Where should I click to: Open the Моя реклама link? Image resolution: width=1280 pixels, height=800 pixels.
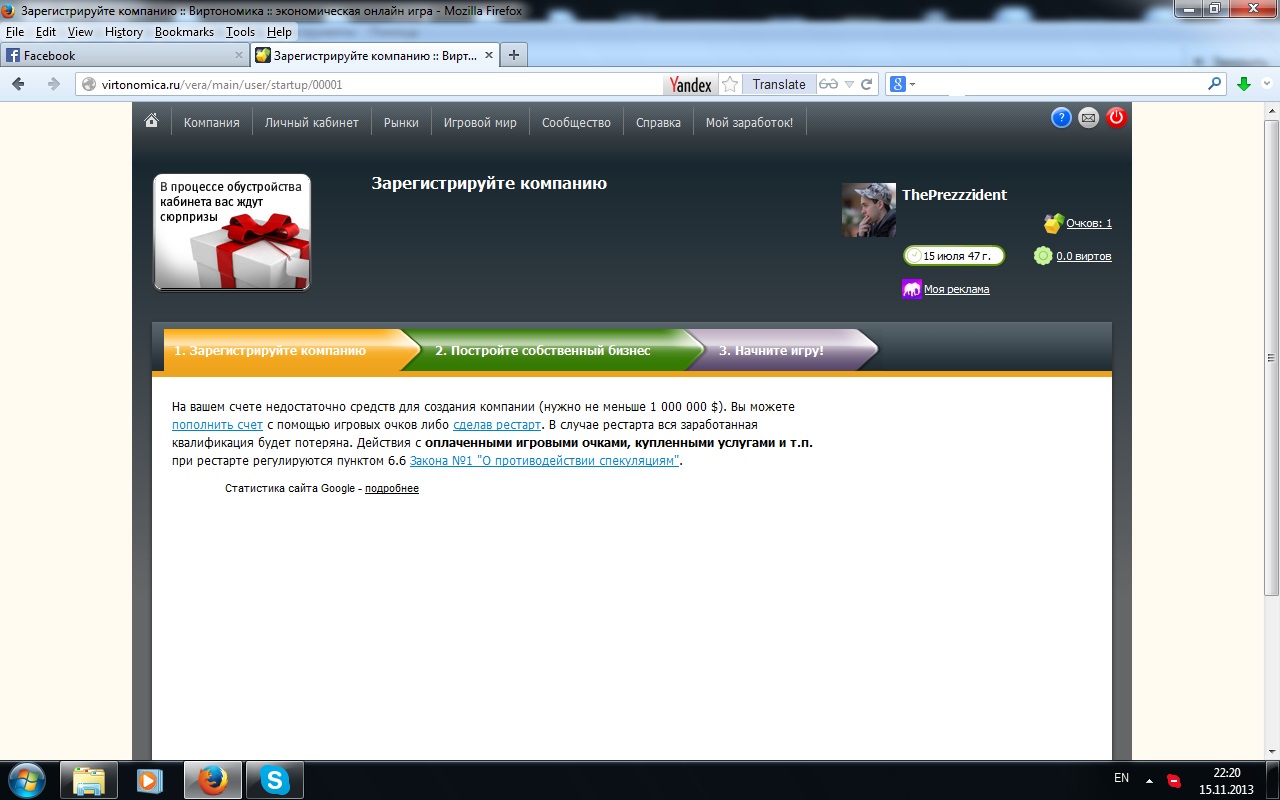pos(957,290)
